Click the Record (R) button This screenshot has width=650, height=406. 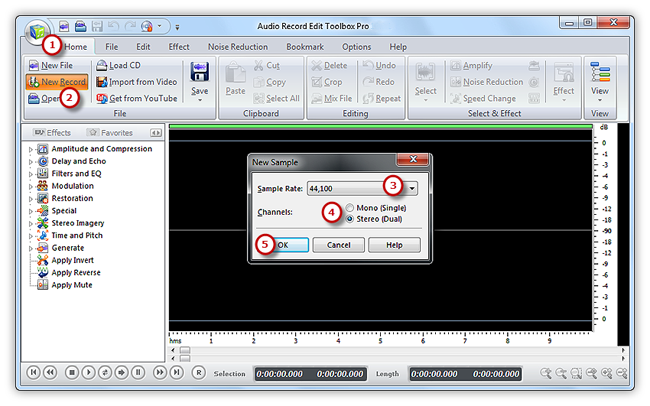coord(199,372)
